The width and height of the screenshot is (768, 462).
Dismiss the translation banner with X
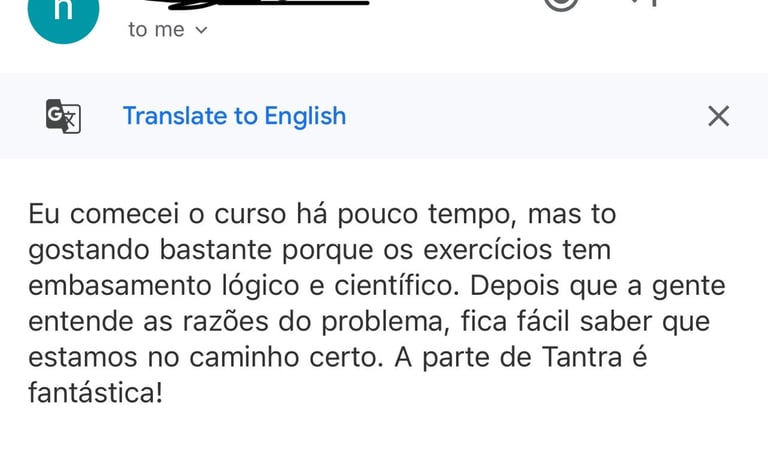pos(718,116)
